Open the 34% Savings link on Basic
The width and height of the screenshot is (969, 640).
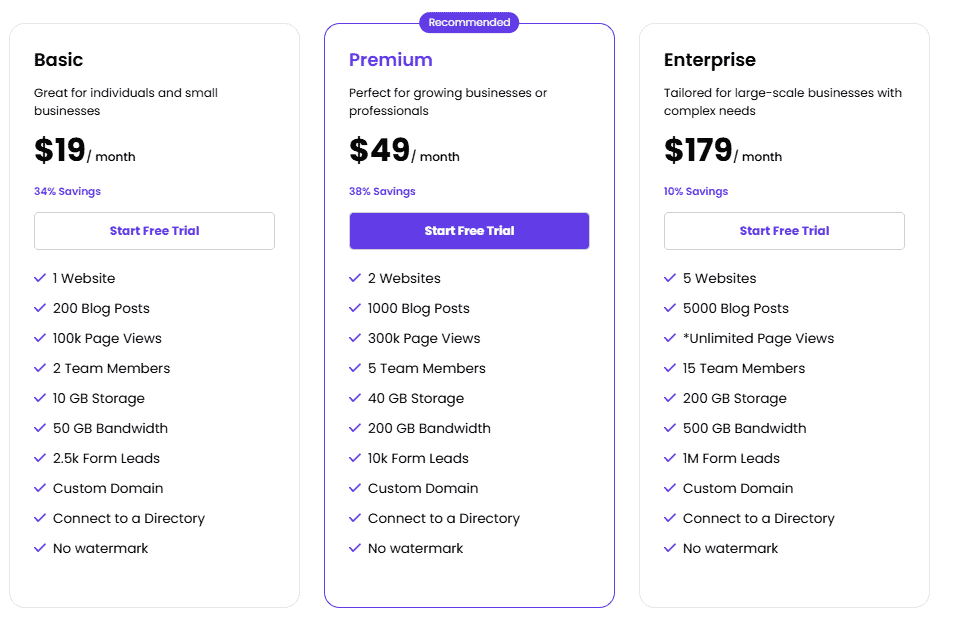tap(67, 191)
